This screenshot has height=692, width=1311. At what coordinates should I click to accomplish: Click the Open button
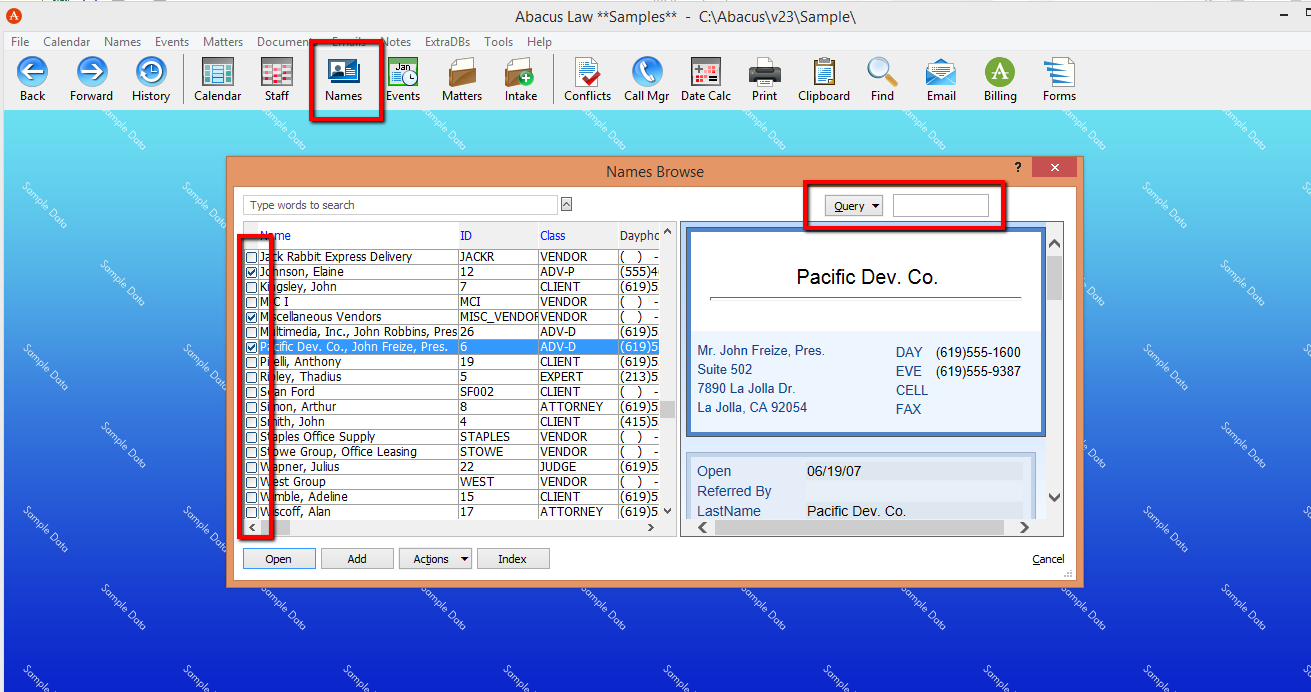coord(279,559)
